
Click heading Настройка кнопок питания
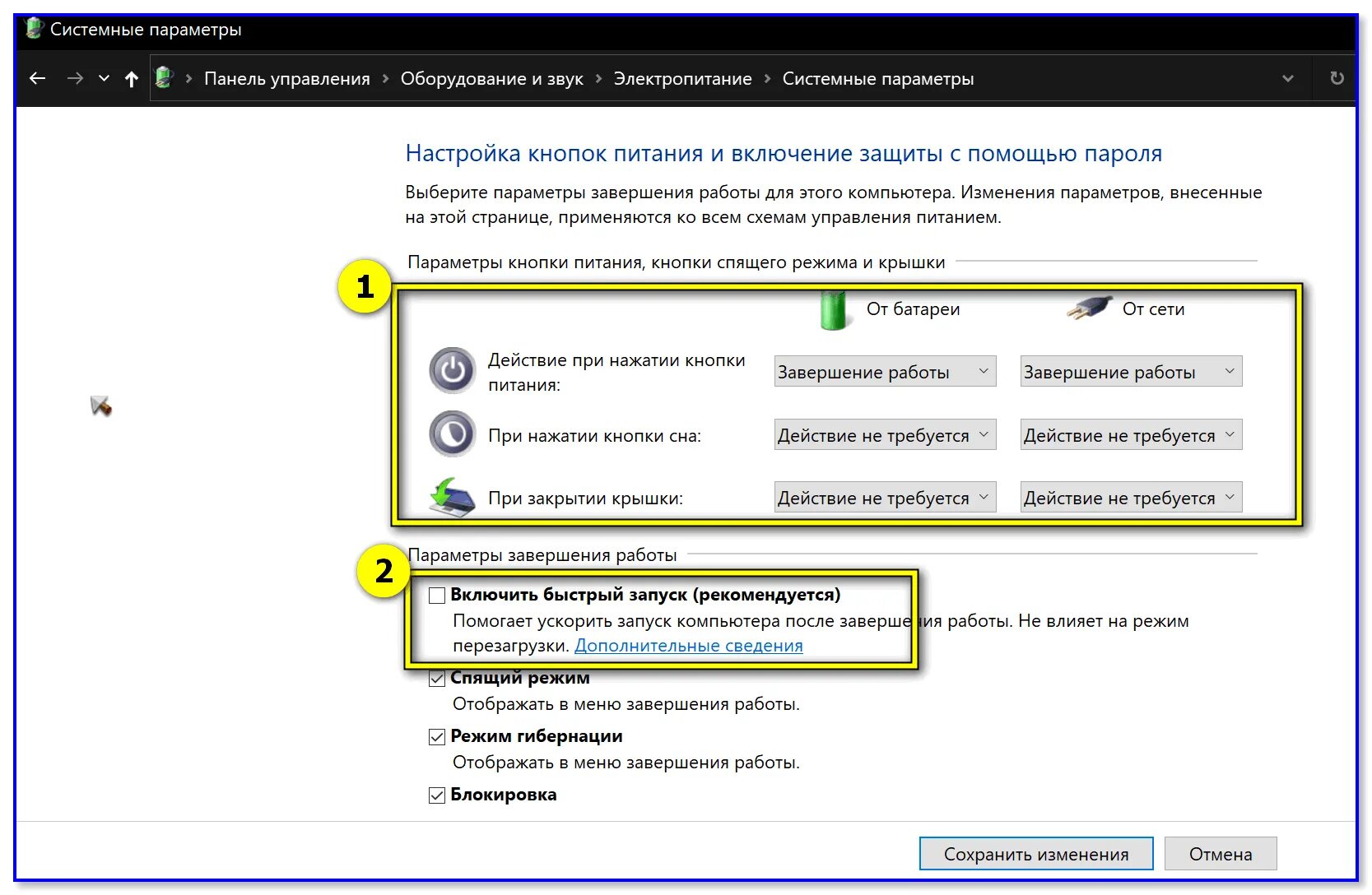tap(784, 154)
